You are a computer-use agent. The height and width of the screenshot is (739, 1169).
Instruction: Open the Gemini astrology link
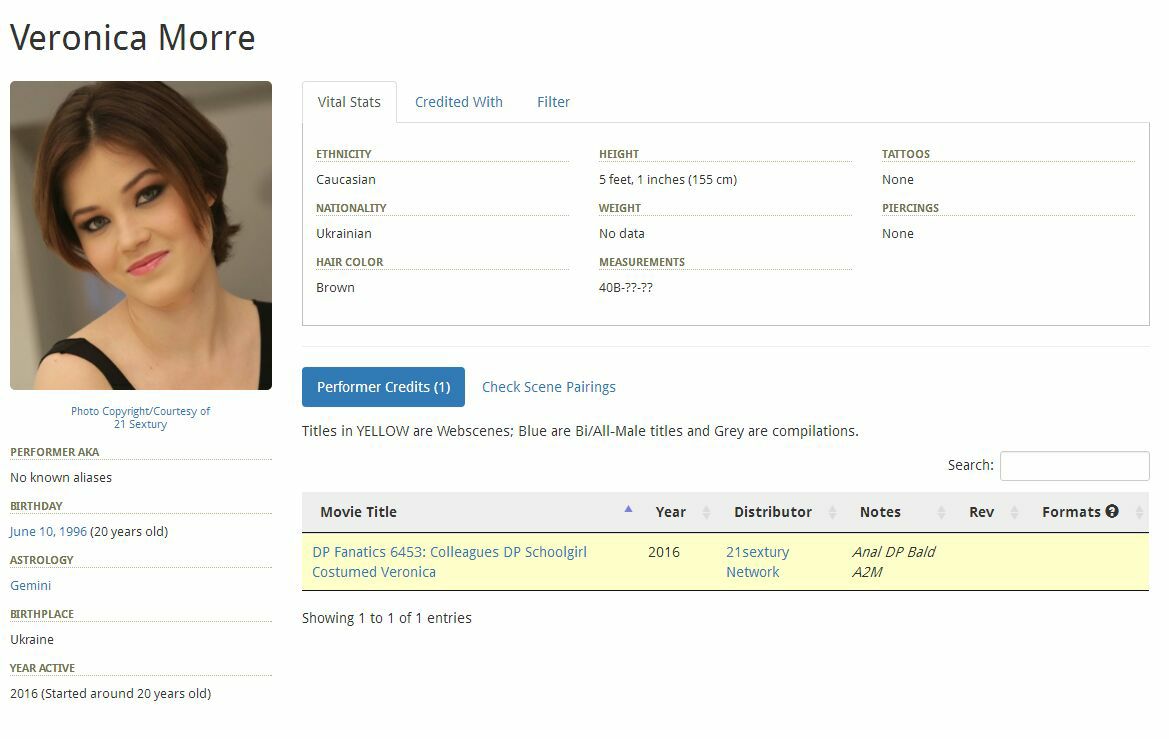click(x=31, y=585)
